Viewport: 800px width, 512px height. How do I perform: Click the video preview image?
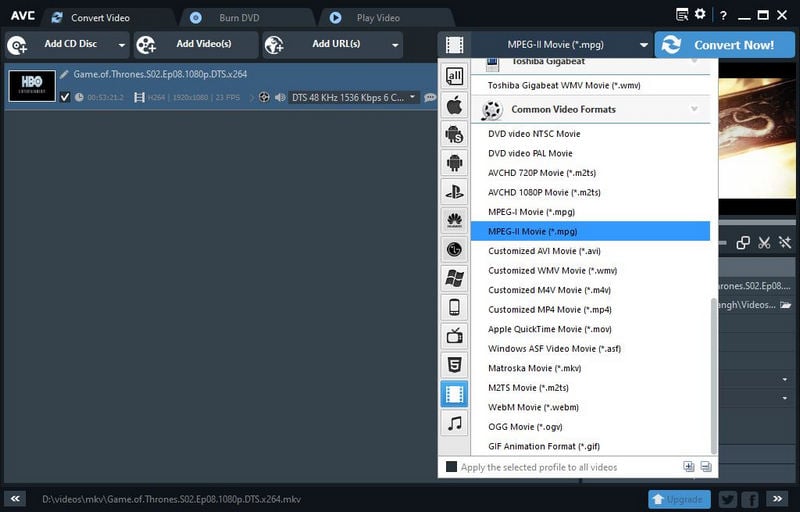[757, 138]
